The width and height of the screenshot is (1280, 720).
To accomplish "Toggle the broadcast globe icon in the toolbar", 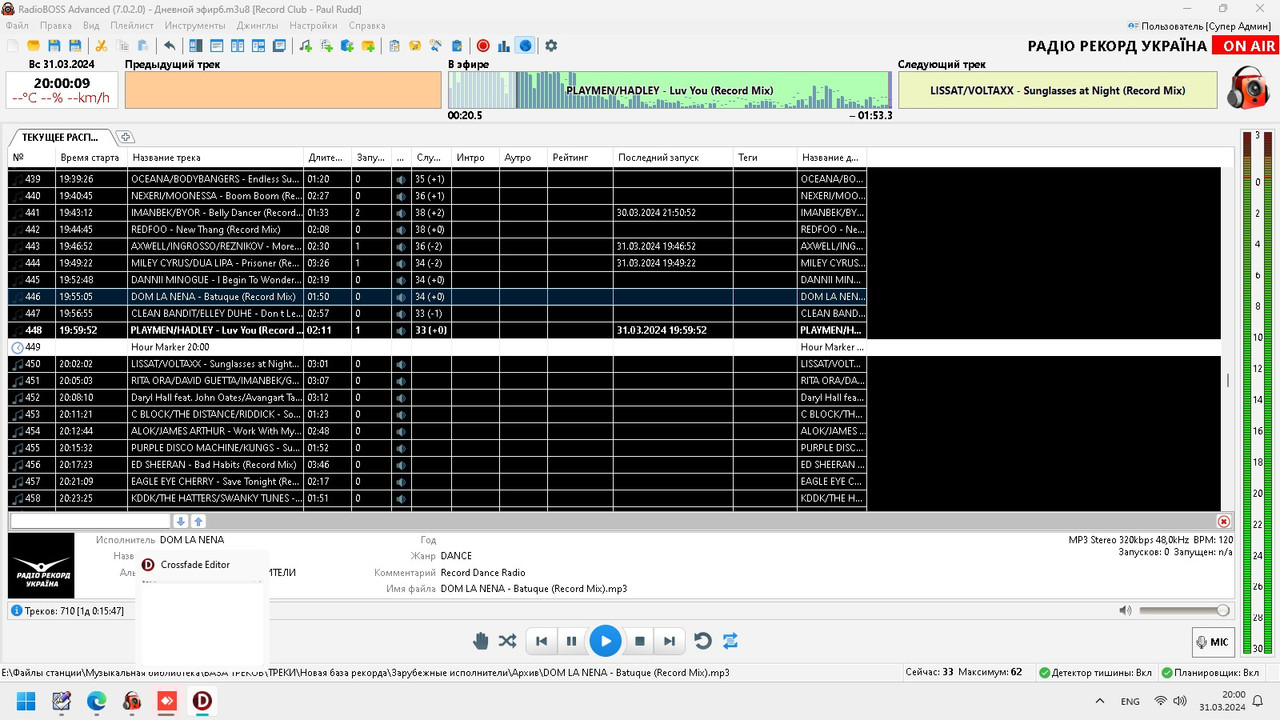I will tap(525, 46).
